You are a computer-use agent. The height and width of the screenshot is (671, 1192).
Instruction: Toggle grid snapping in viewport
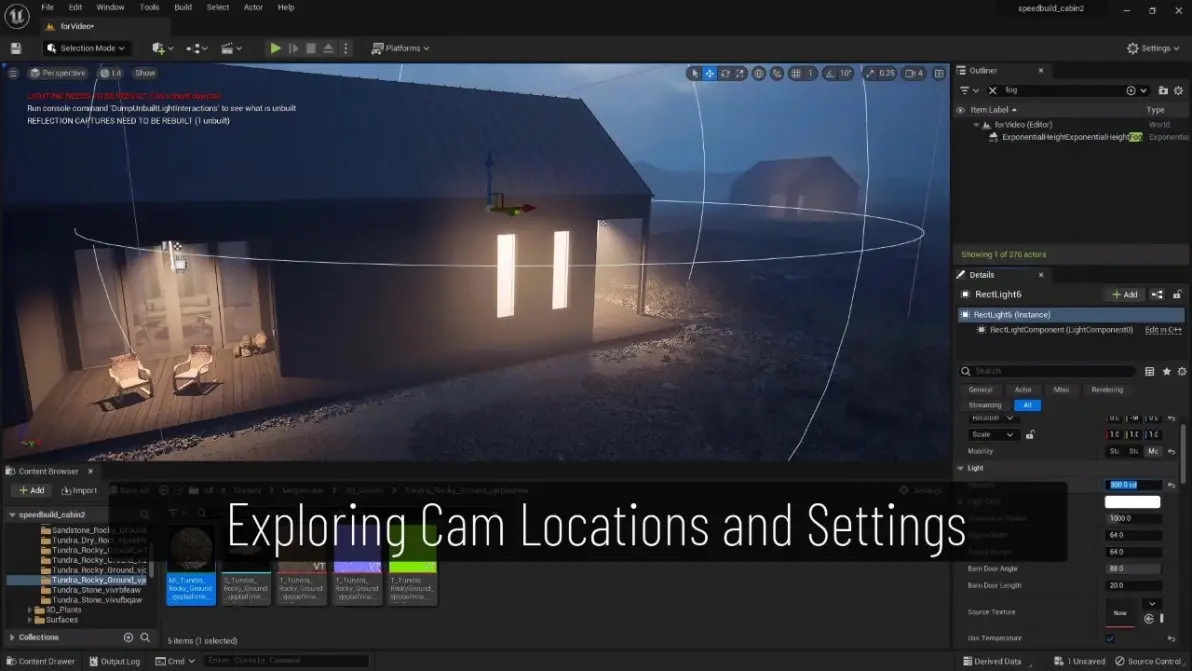(x=795, y=73)
